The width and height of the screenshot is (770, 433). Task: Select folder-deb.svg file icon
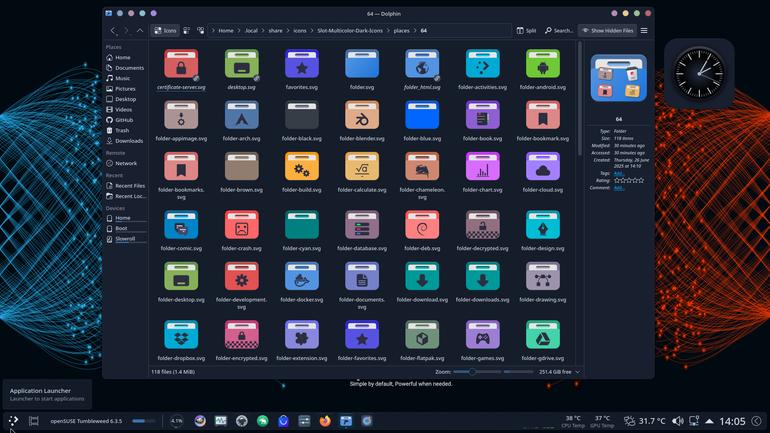[x=422, y=225]
